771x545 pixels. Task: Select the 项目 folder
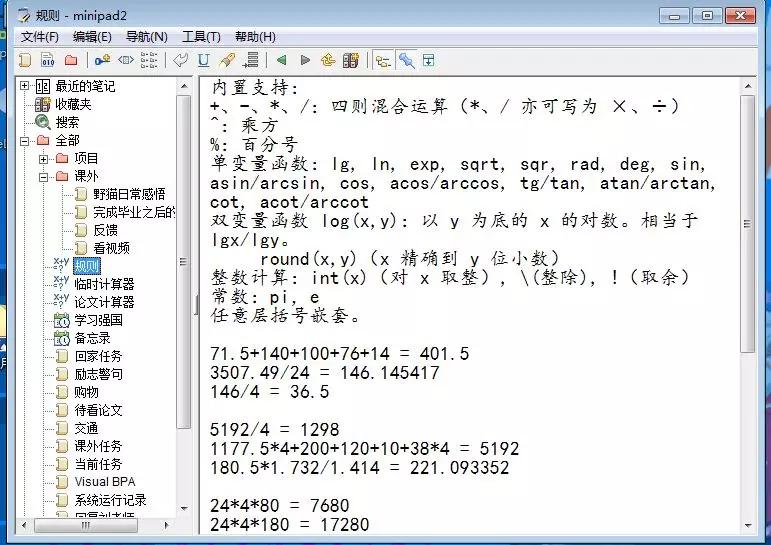tap(86, 158)
